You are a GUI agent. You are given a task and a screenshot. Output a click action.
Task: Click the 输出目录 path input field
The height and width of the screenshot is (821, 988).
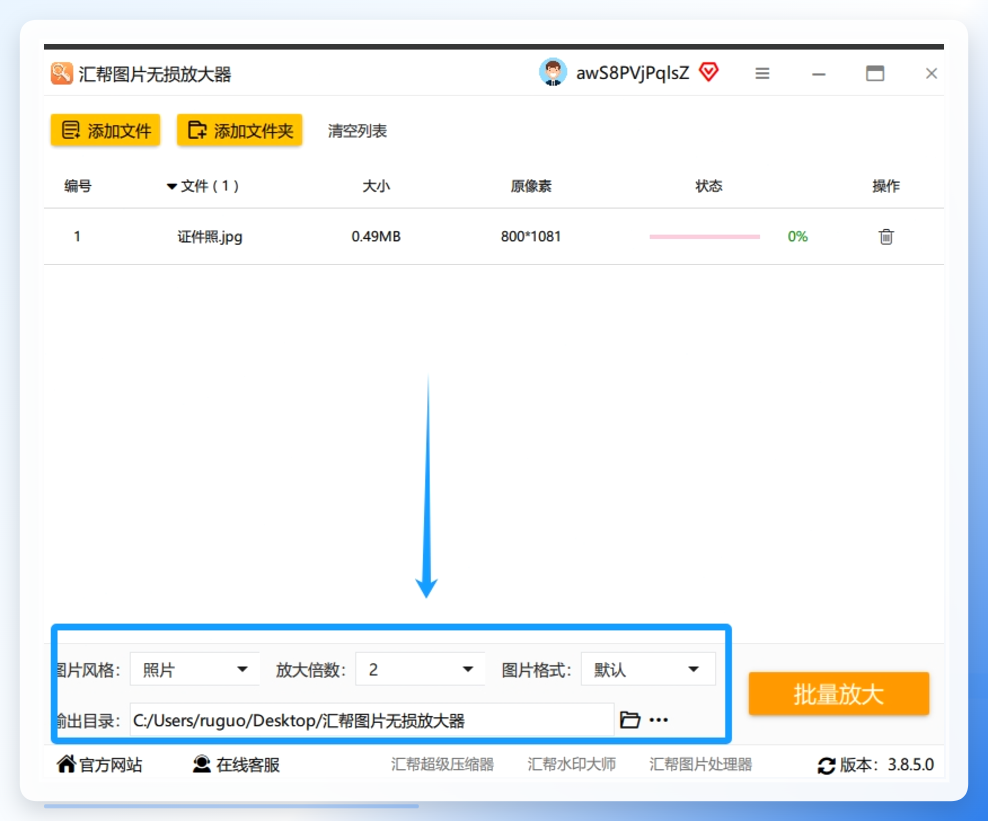[372, 720]
